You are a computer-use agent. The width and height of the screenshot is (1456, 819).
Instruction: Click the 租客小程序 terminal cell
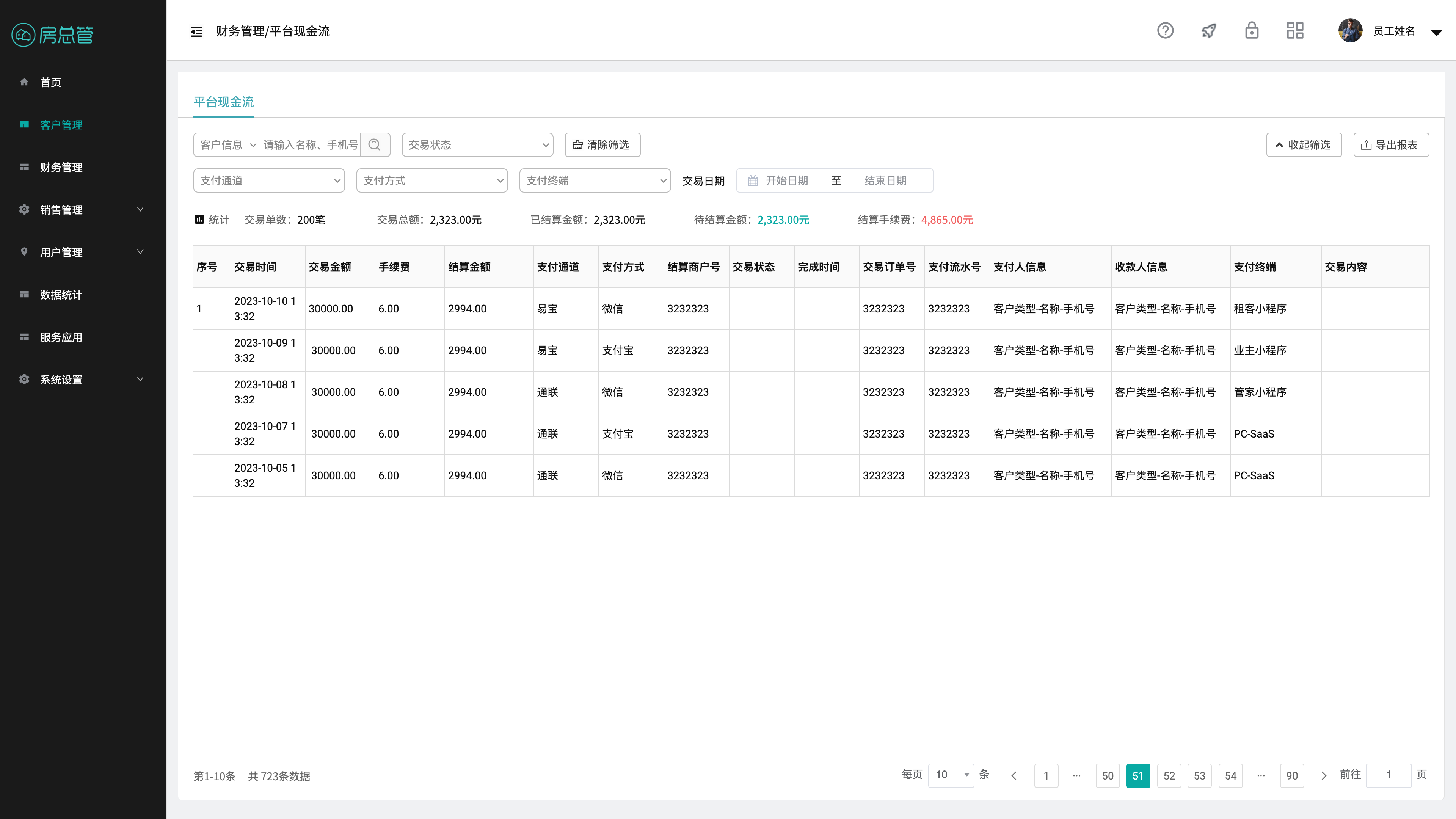pos(1276,309)
